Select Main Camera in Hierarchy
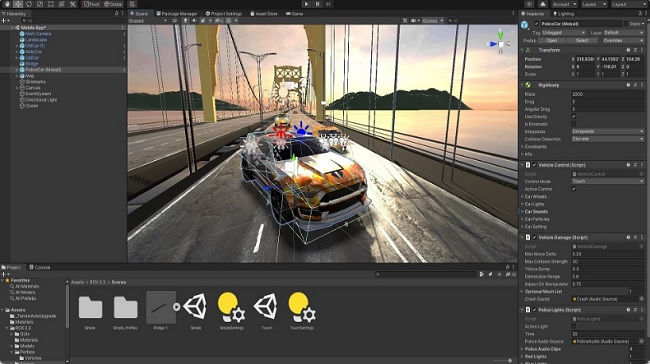 click(x=38, y=34)
